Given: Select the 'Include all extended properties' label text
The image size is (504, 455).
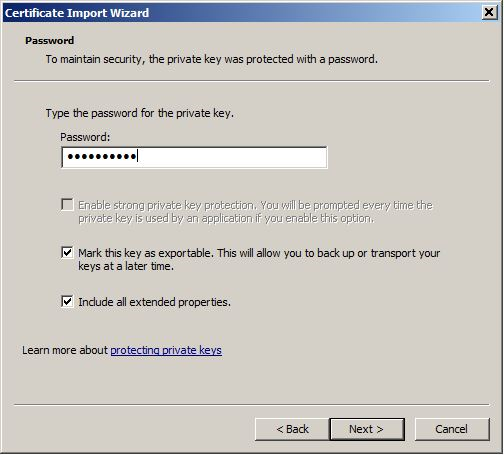Looking at the screenshot, I should [154, 302].
